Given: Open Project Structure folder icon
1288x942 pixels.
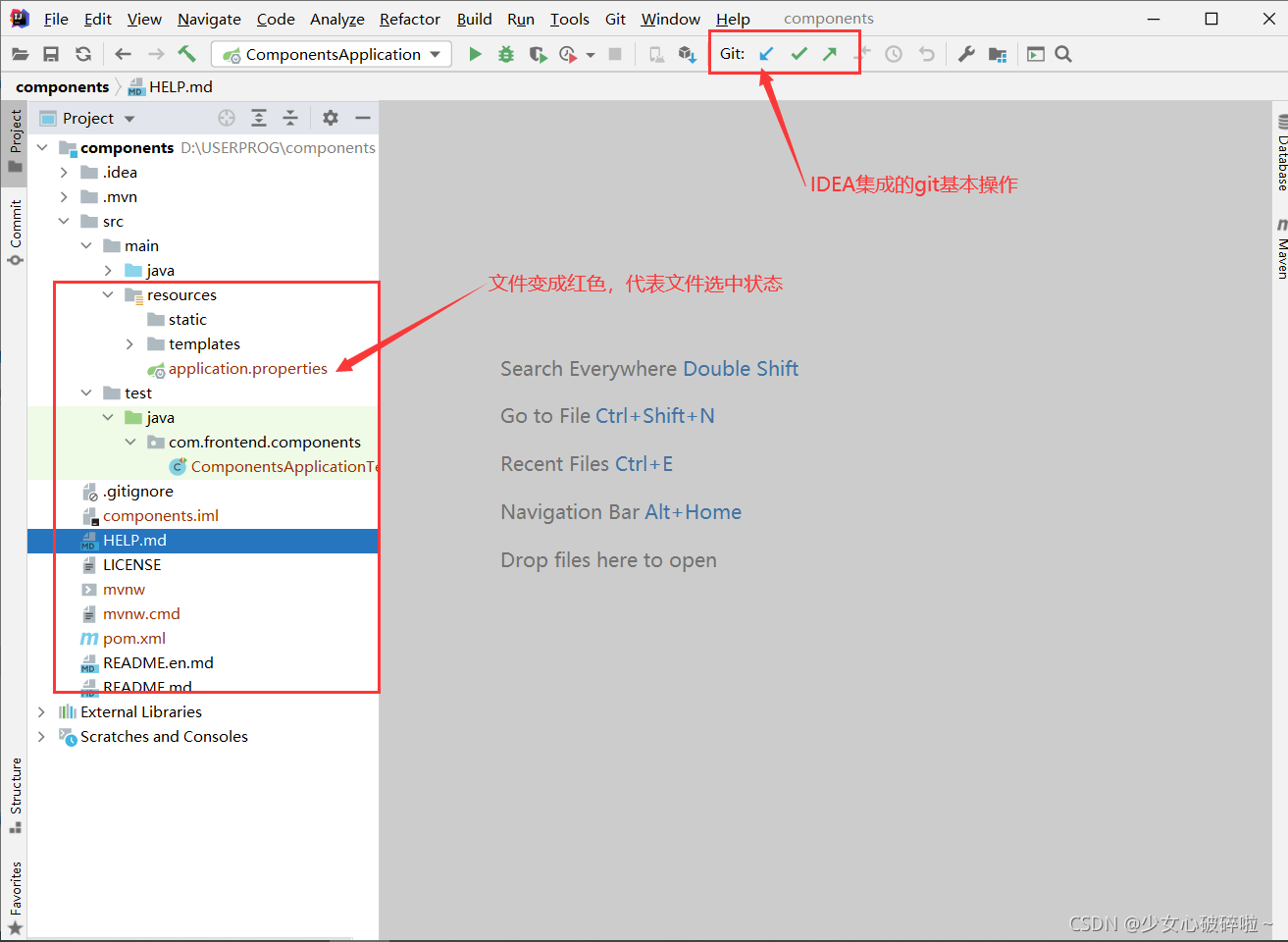Looking at the screenshot, I should tap(998, 54).
